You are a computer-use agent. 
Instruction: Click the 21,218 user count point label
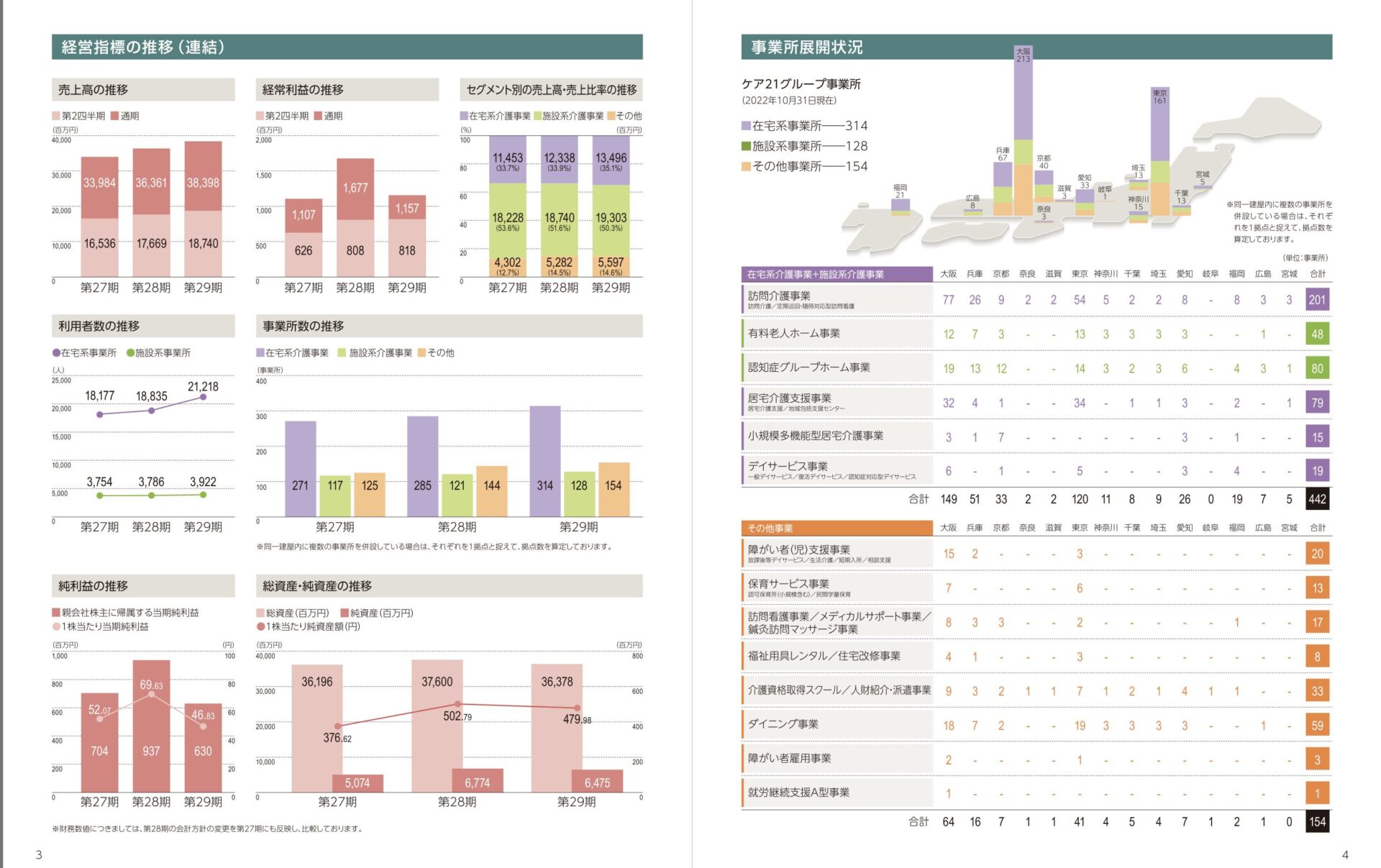click(203, 387)
